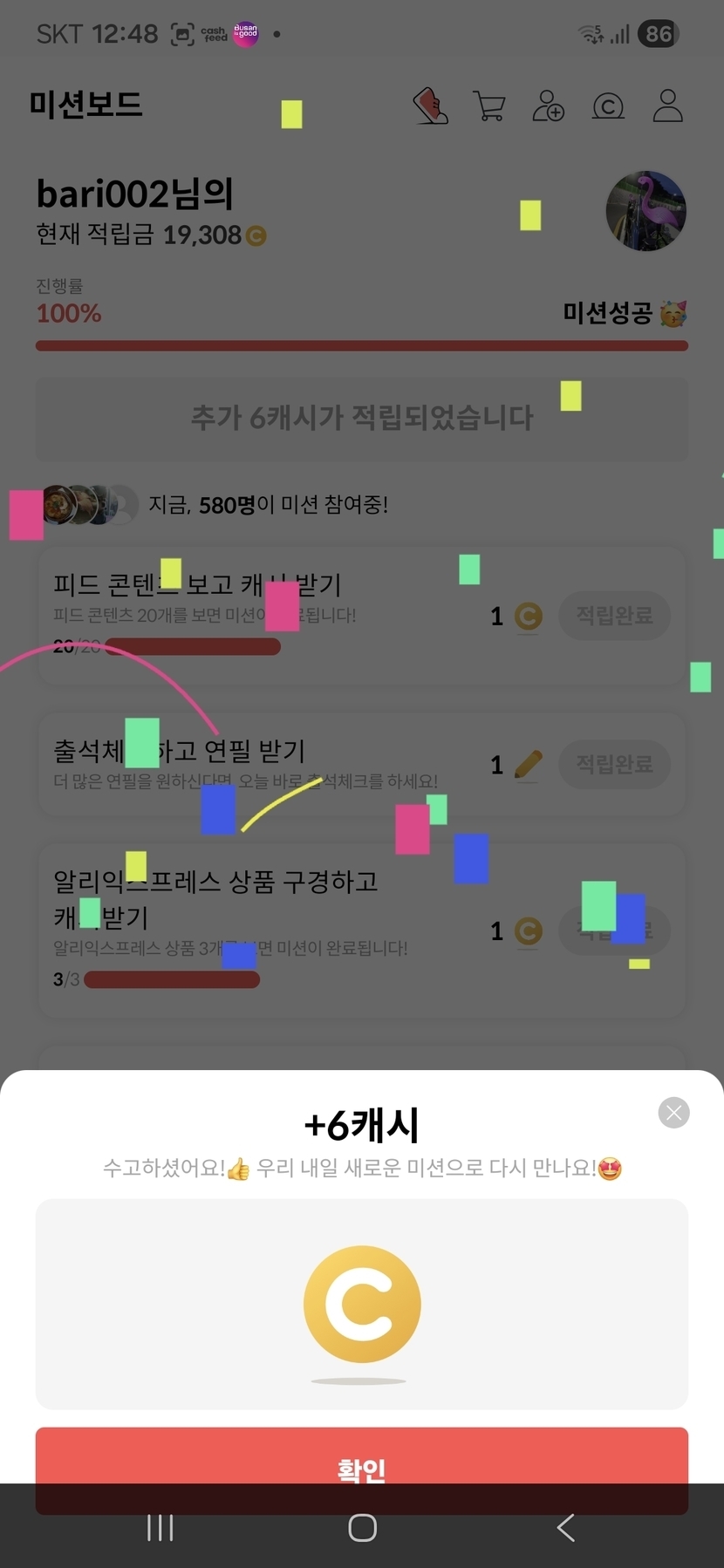
Task: Open the user profile icon
Action: pyautogui.click(x=668, y=106)
